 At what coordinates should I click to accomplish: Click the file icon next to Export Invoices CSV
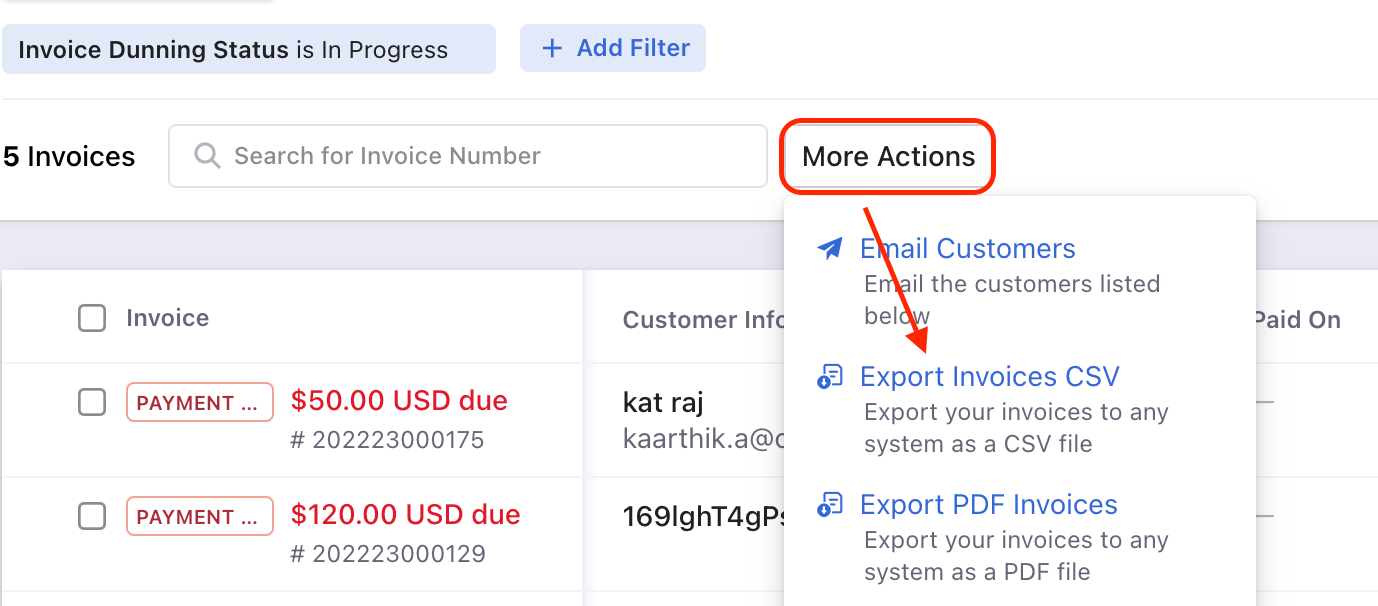830,377
